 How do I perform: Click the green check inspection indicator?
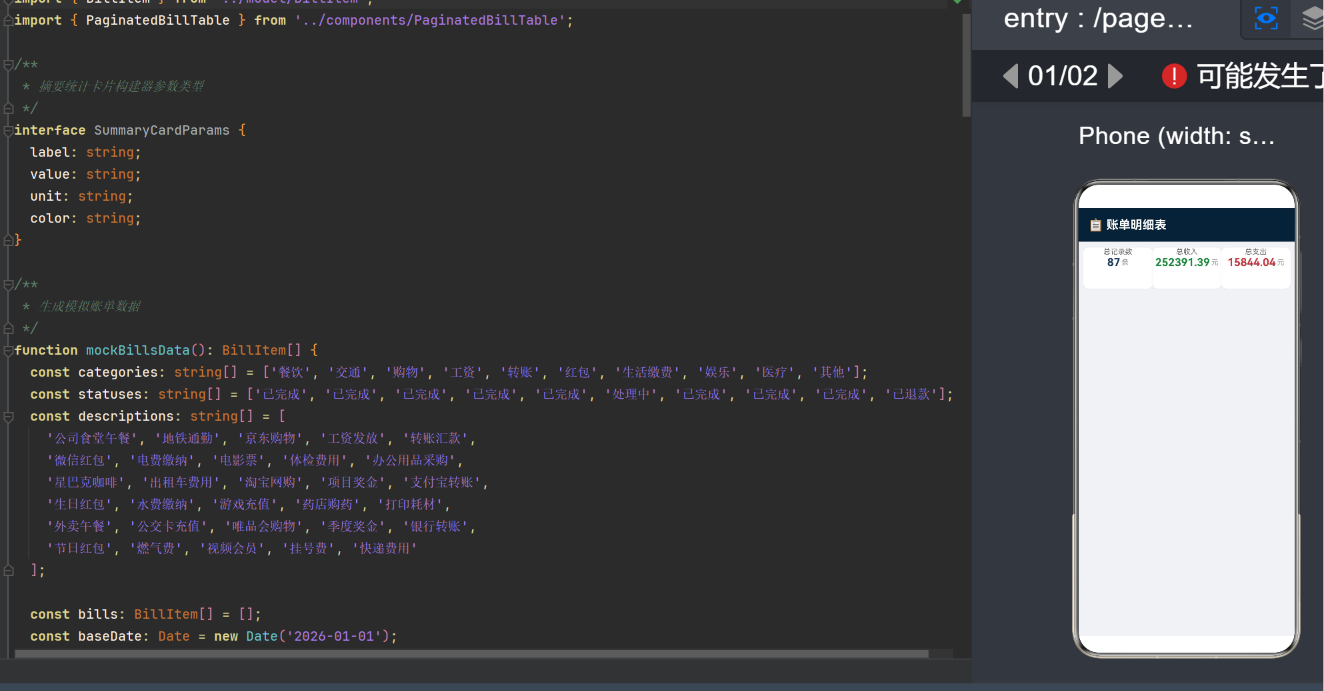click(x=957, y=2)
